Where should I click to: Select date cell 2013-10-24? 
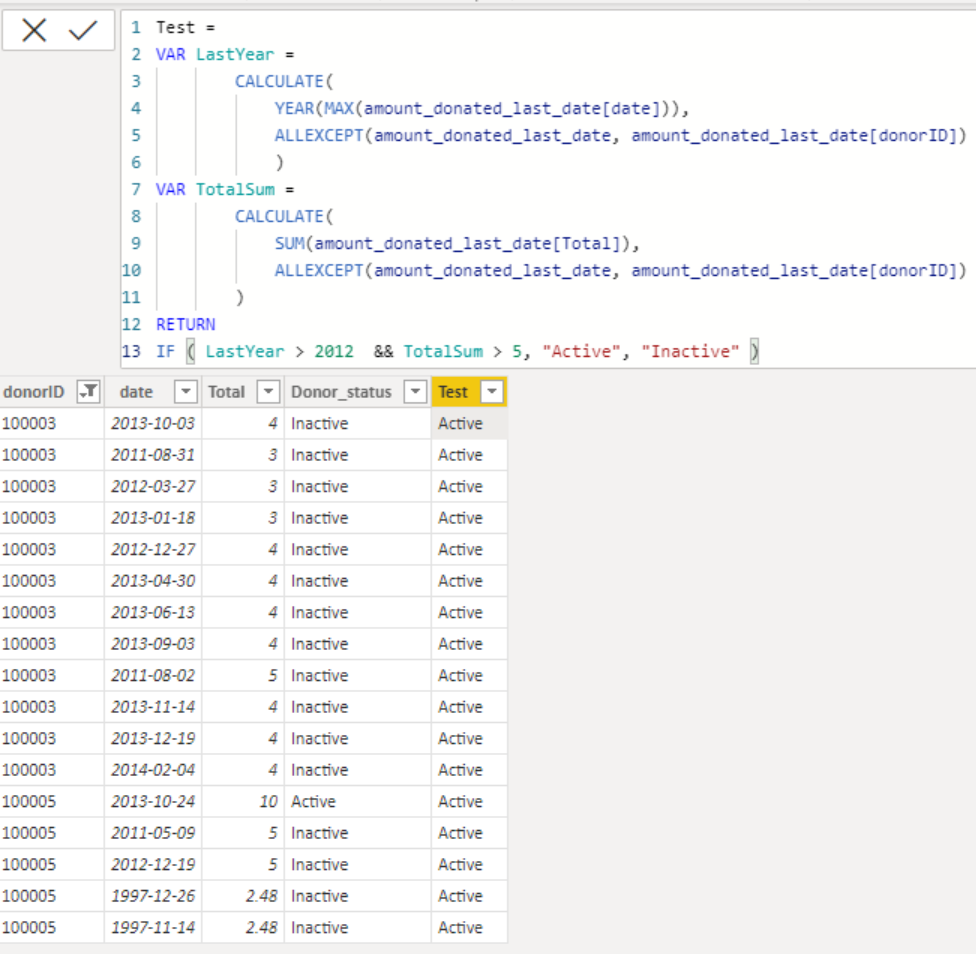(153, 802)
